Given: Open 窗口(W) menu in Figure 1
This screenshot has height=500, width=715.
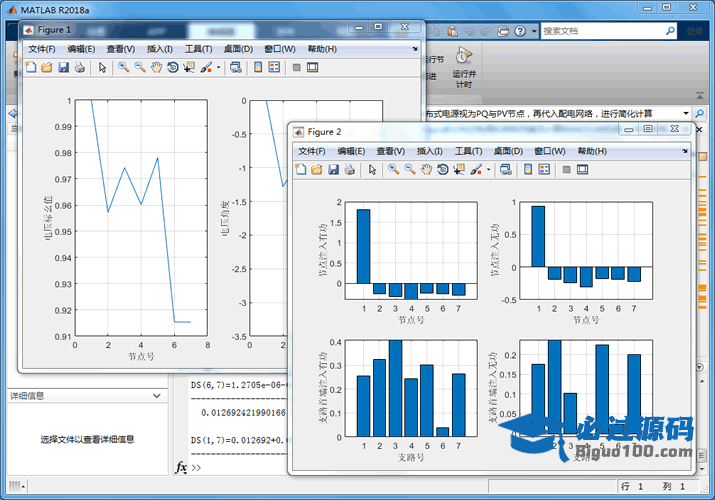Looking at the screenshot, I should (x=280, y=49).
